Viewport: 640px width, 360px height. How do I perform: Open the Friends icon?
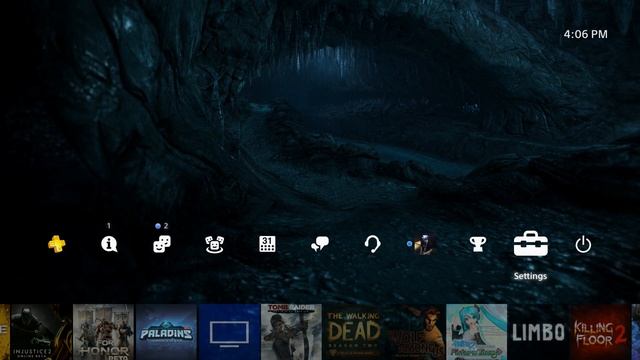tap(162, 244)
